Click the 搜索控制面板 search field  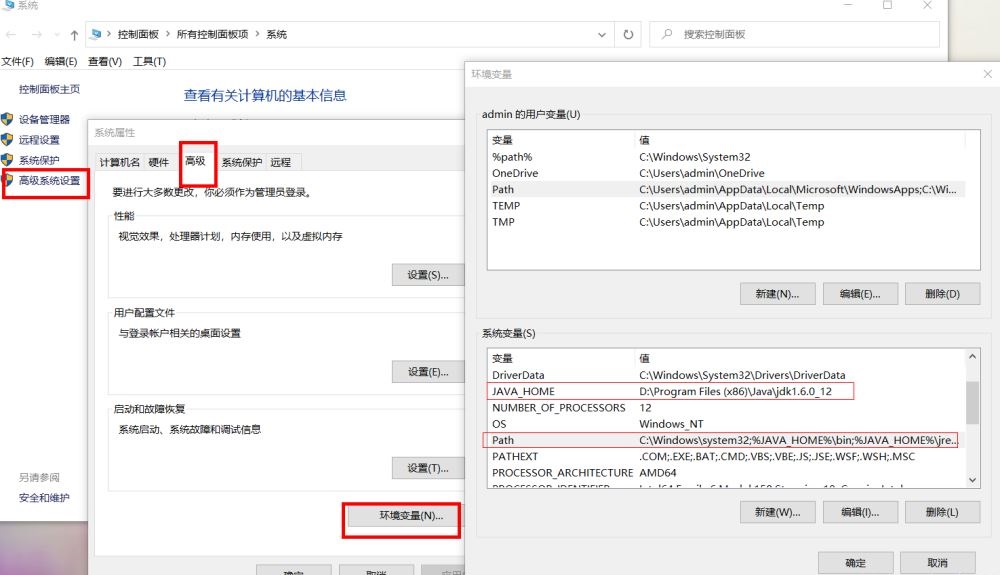[x=800, y=34]
